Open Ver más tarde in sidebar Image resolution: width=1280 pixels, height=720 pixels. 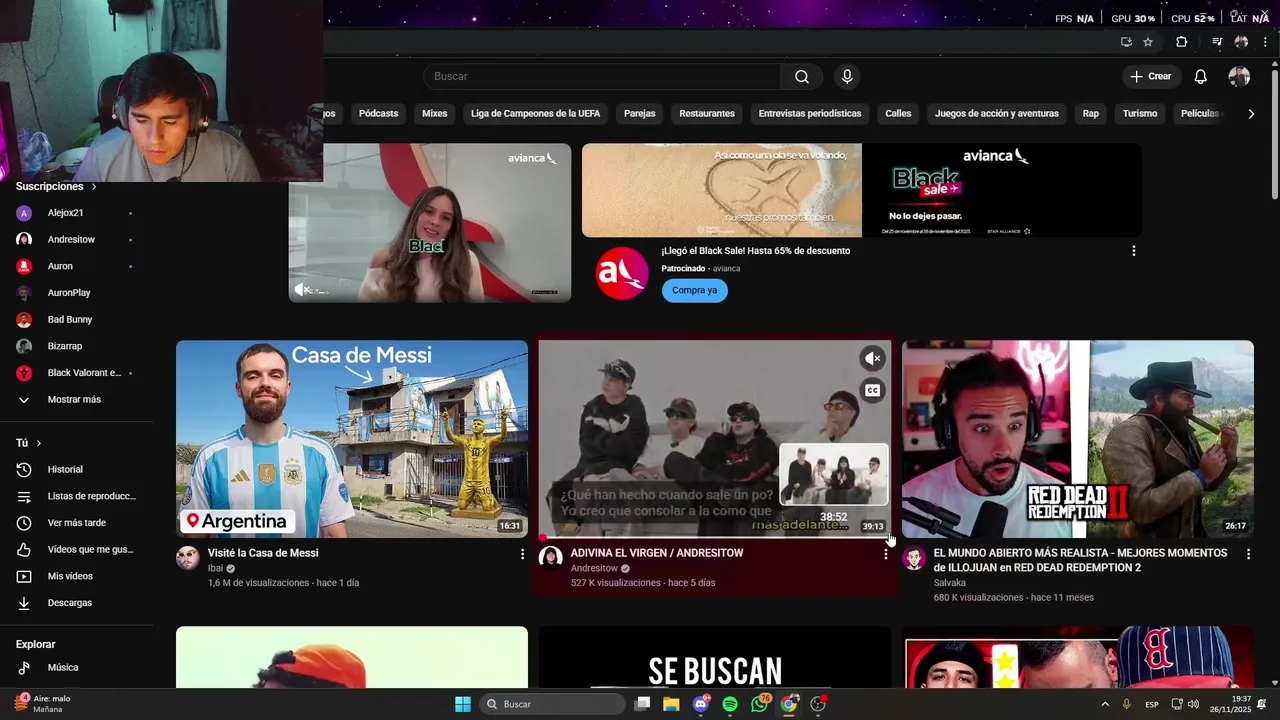[x=76, y=523]
